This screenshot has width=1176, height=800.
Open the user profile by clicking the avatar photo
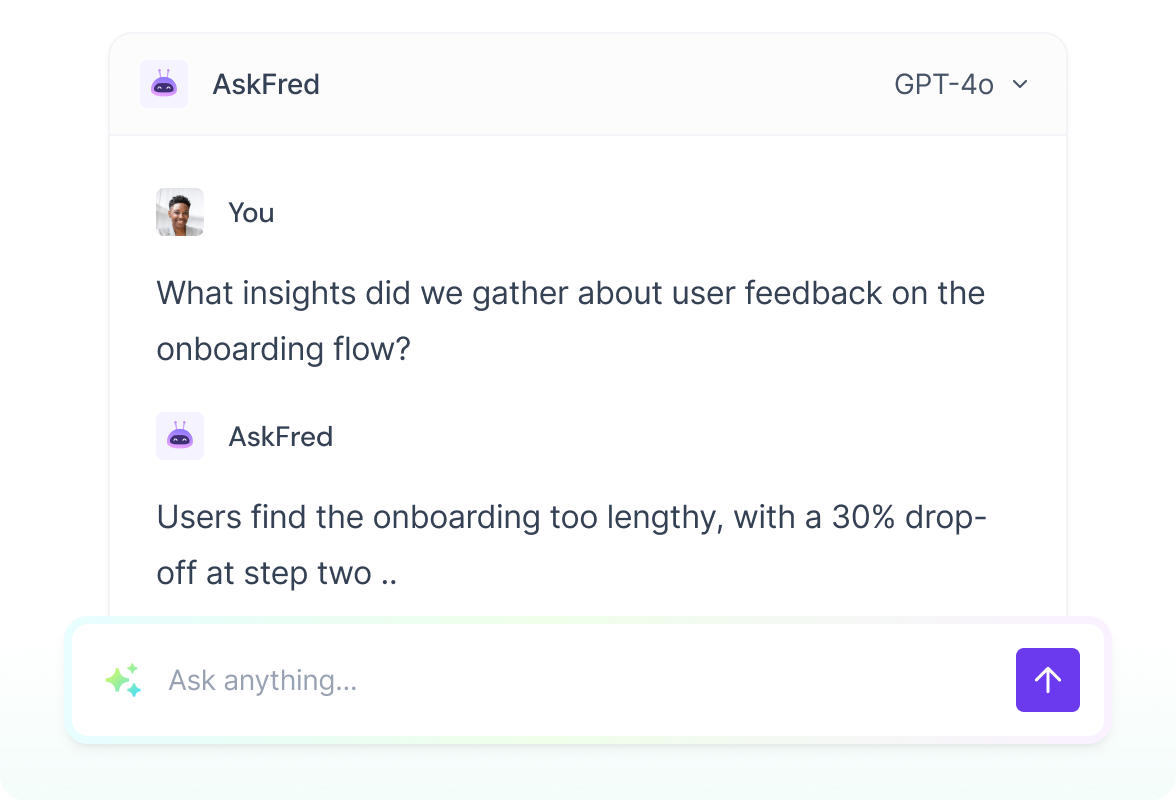(179, 212)
